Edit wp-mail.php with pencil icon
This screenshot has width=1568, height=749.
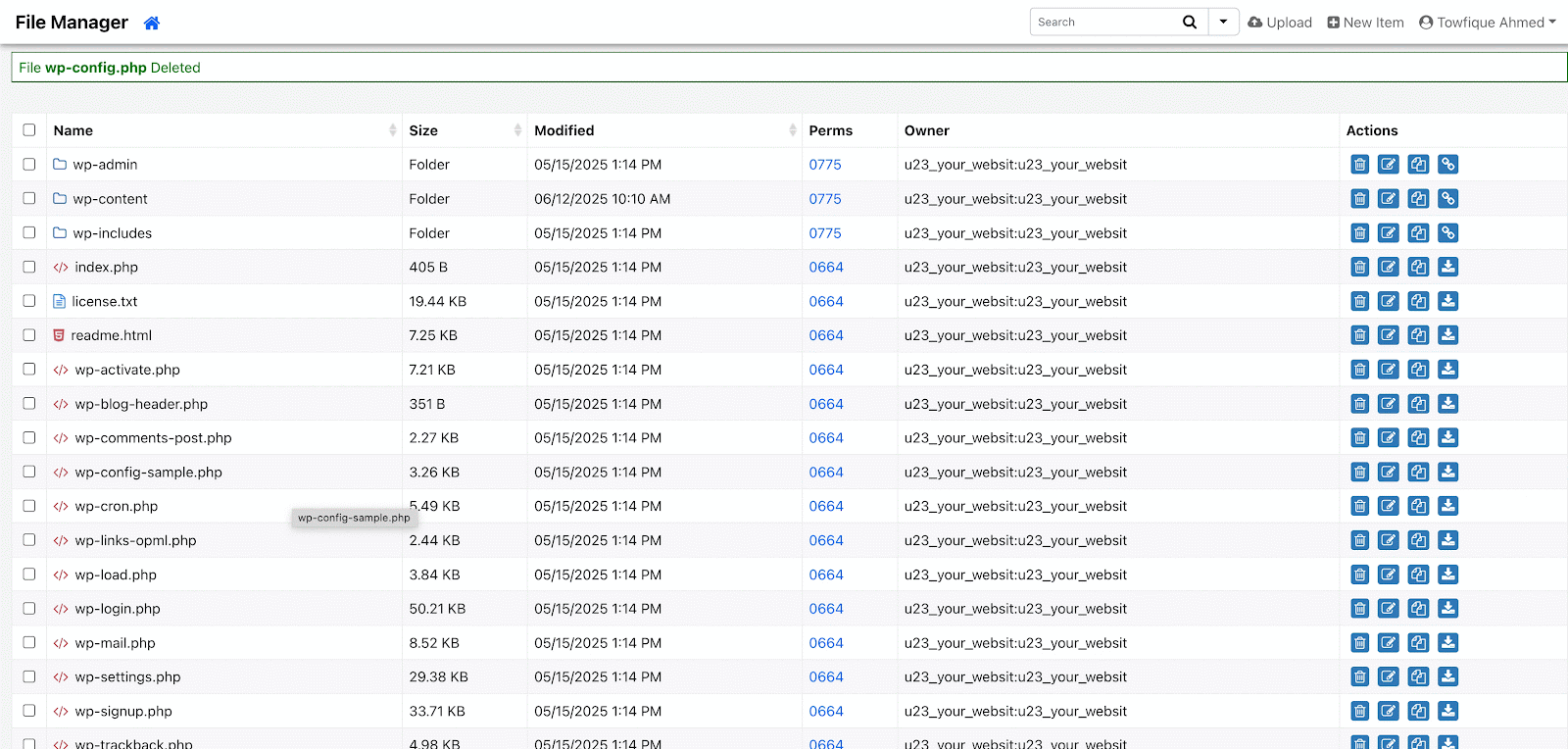(1389, 643)
